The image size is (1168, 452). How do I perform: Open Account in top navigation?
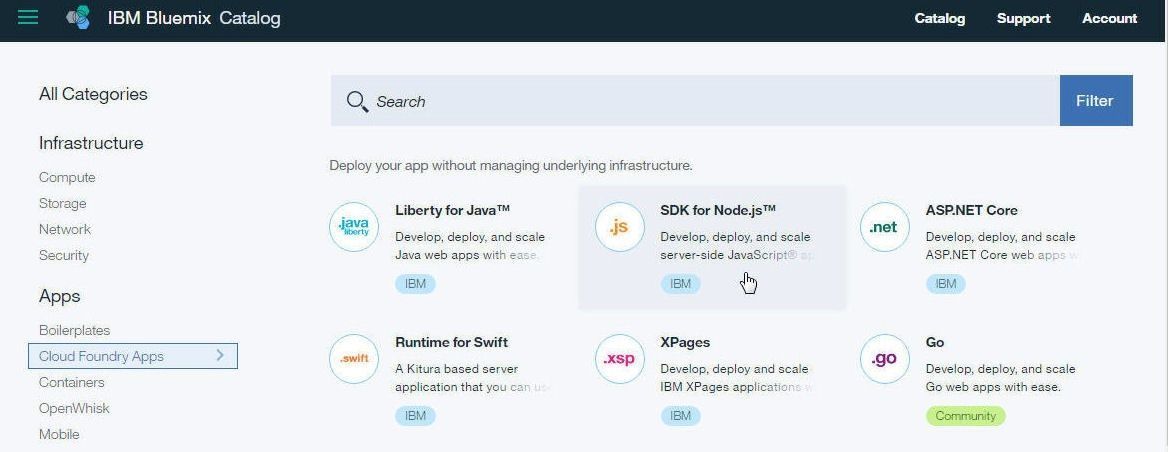tap(1109, 19)
